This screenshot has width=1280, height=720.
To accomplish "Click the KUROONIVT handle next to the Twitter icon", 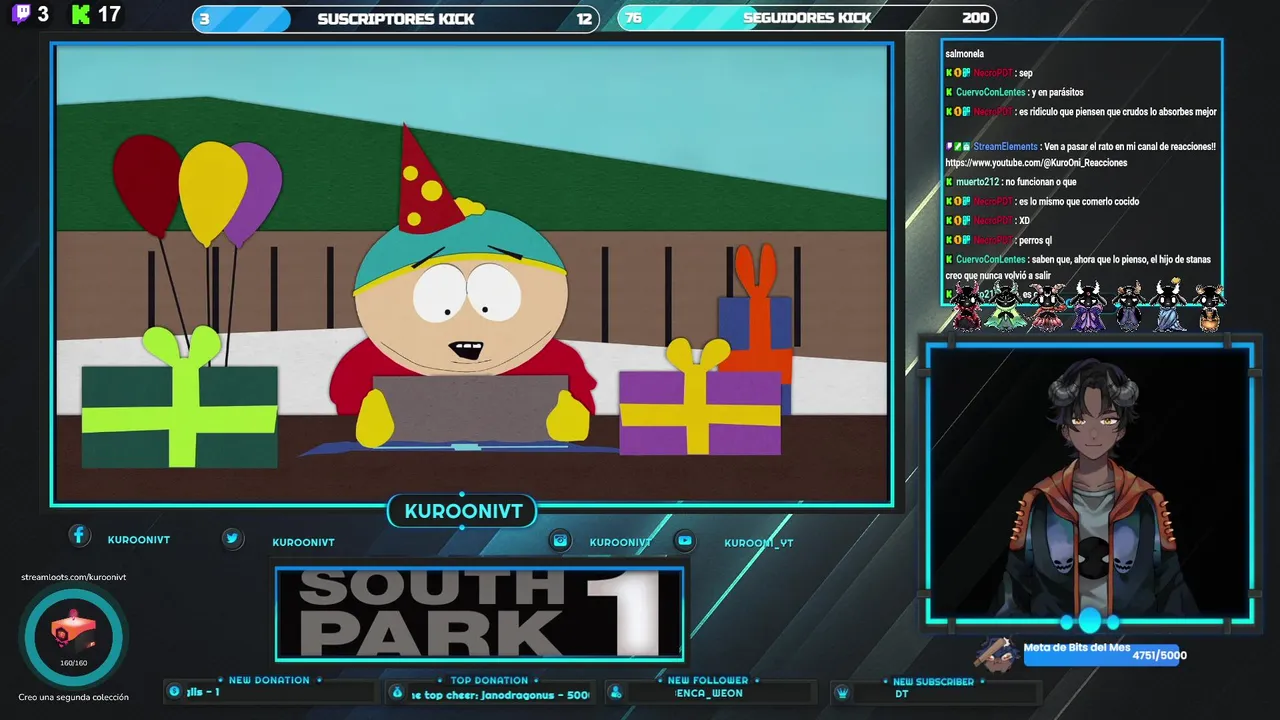I will (303, 542).
